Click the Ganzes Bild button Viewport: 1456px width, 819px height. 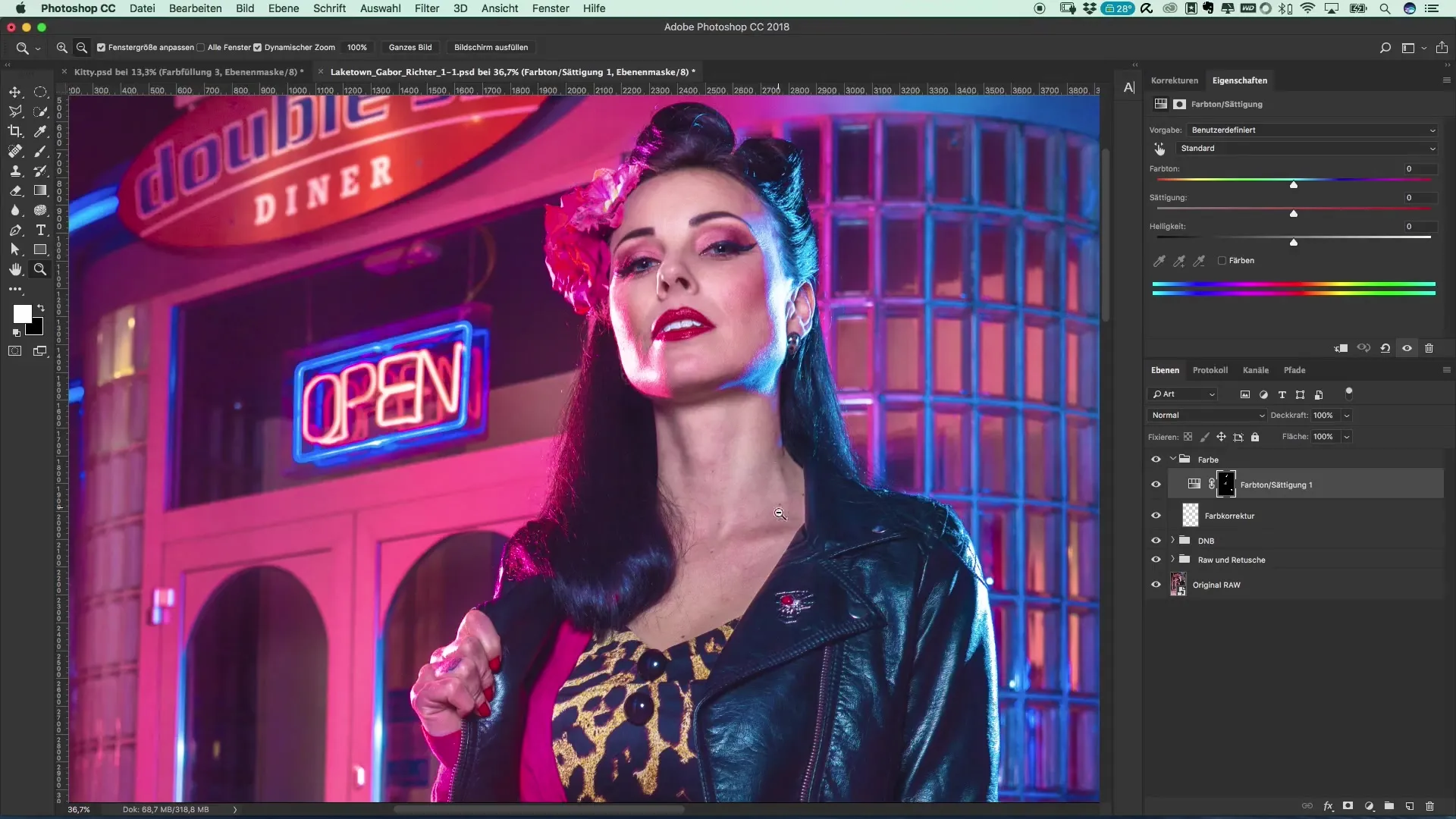(x=409, y=47)
